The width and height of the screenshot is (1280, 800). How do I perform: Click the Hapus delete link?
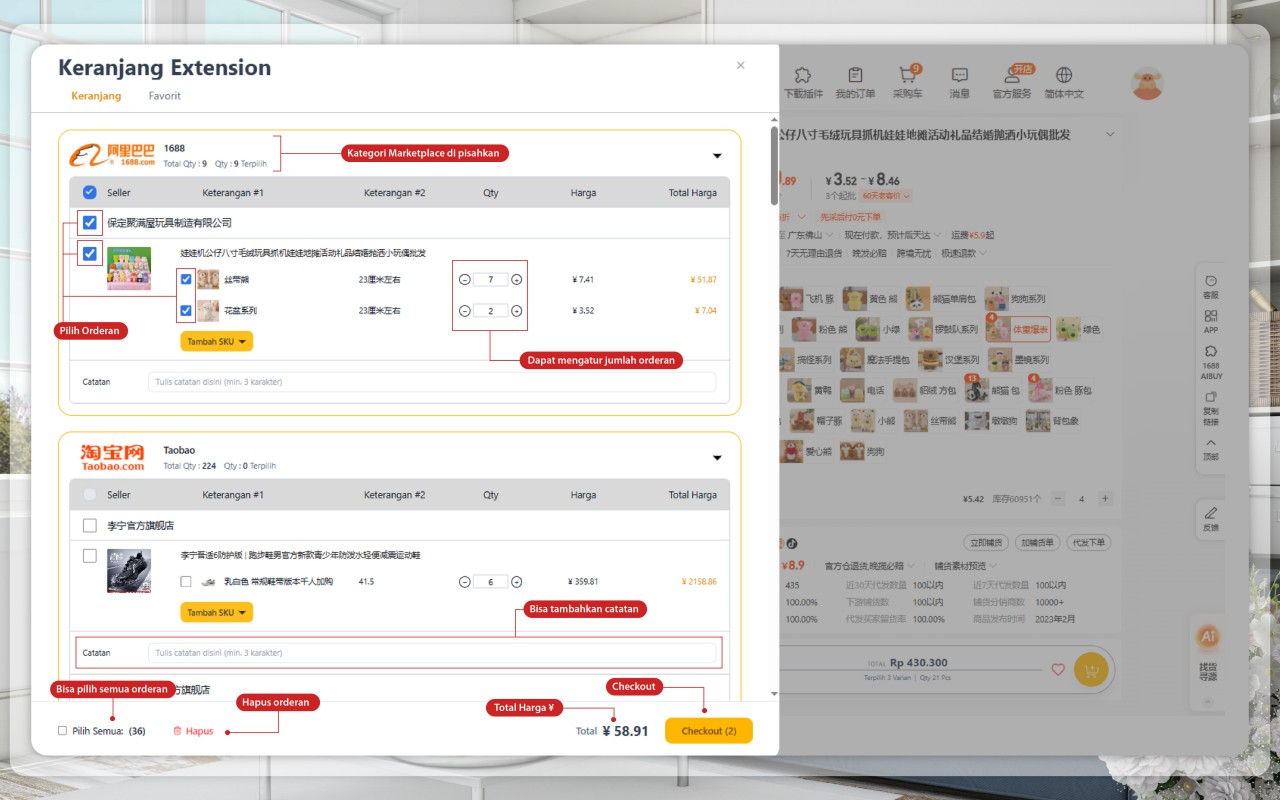193,731
